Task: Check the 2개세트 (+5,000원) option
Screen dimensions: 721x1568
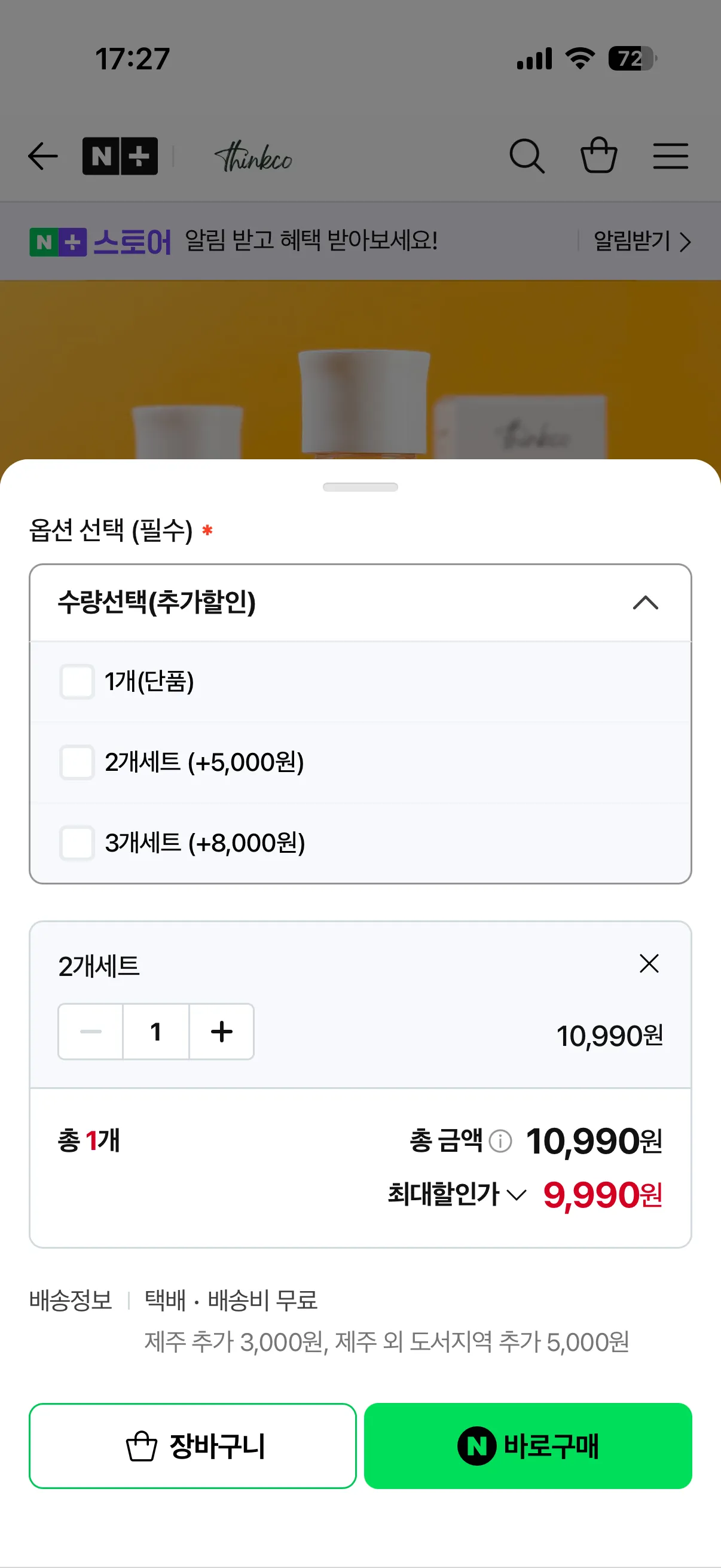Action: pos(77,762)
